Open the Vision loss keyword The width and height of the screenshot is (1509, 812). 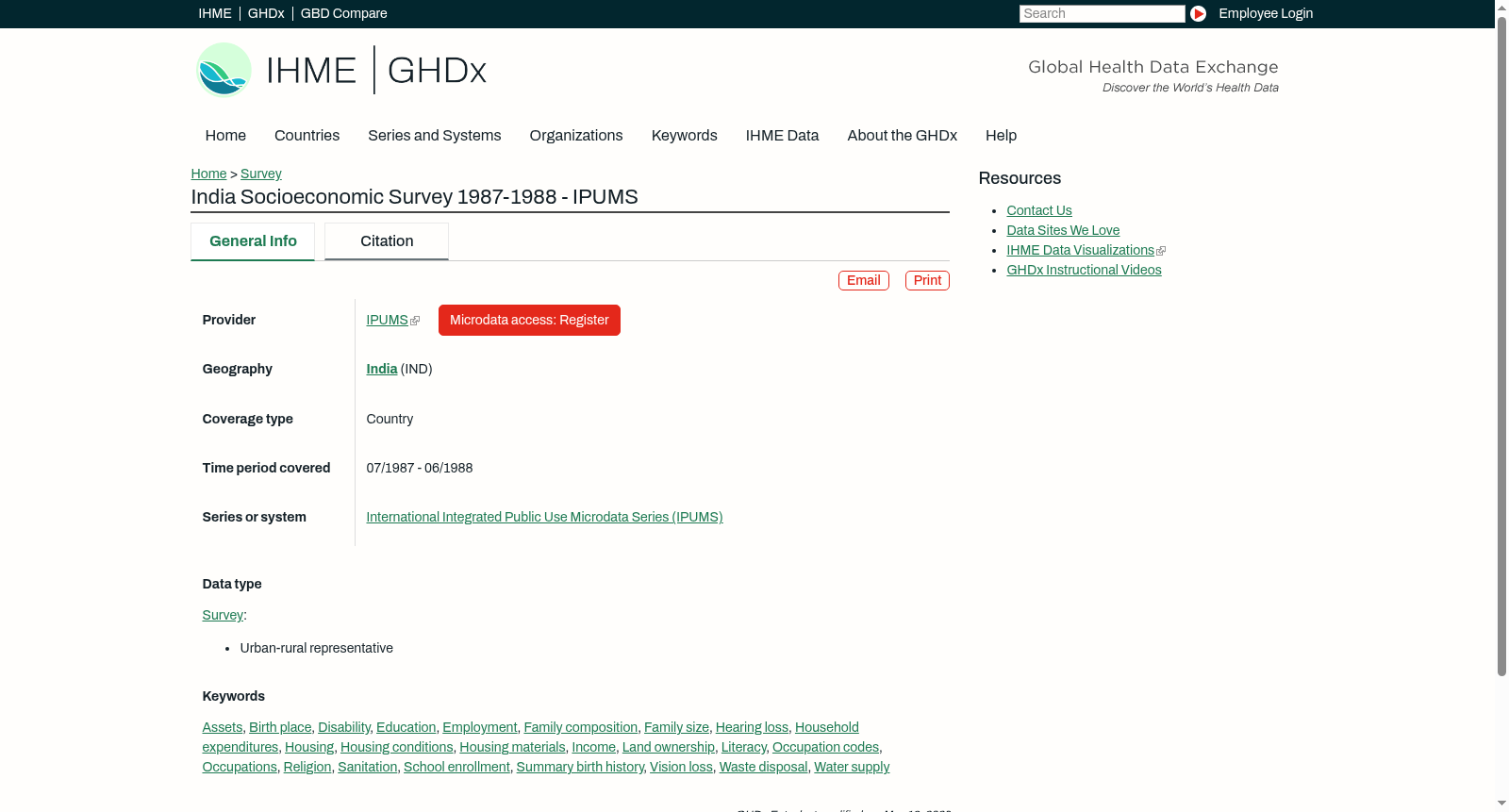(x=681, y=767)
